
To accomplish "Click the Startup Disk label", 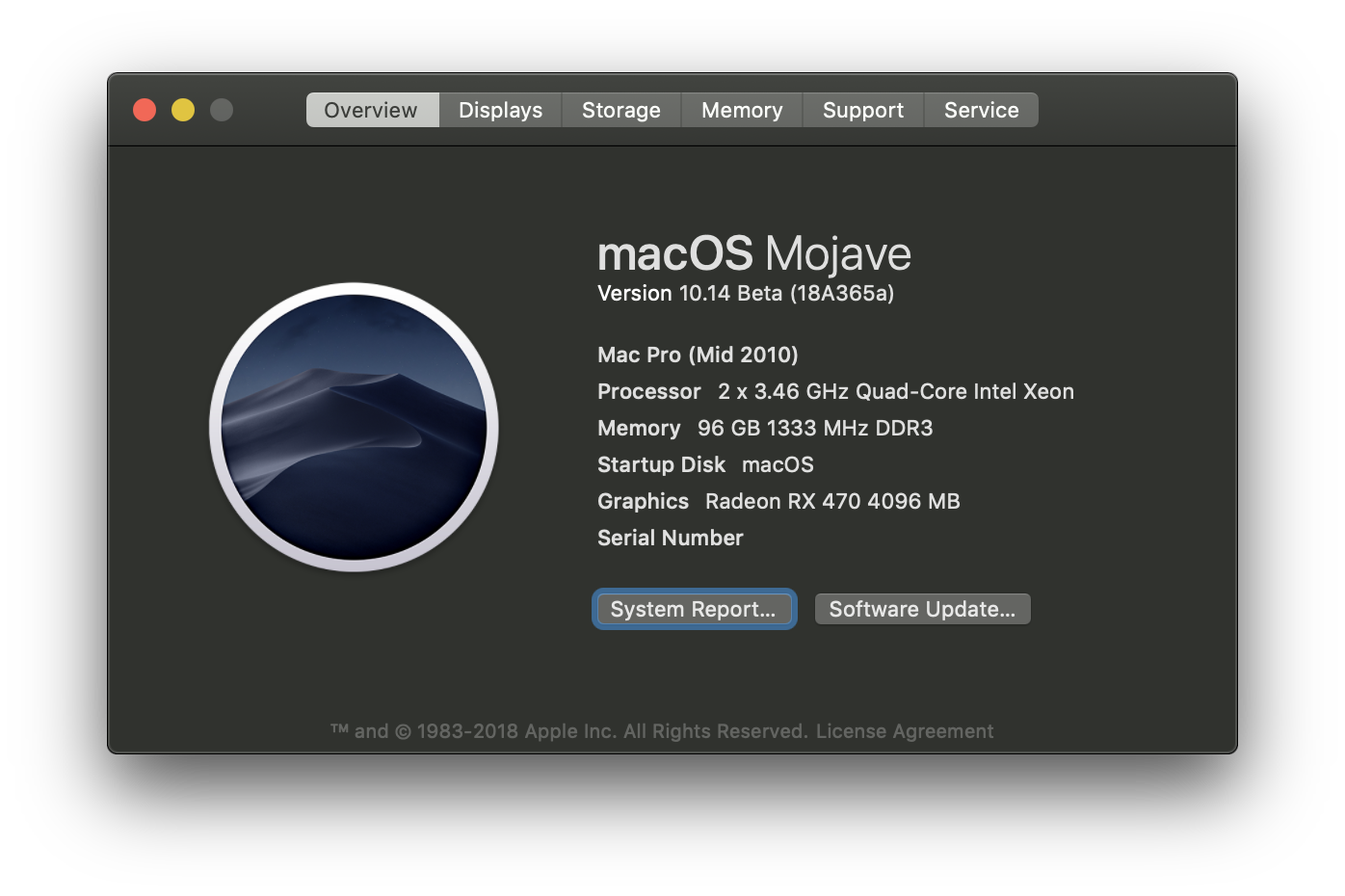I will [x=661, y=464].
